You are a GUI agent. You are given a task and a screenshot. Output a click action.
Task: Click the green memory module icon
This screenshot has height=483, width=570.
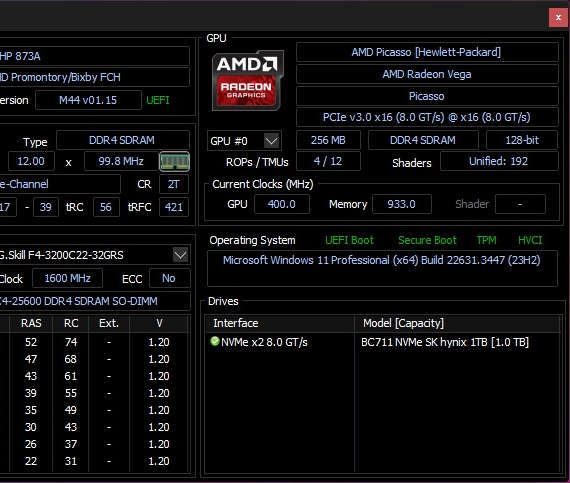tap(174, 161)
